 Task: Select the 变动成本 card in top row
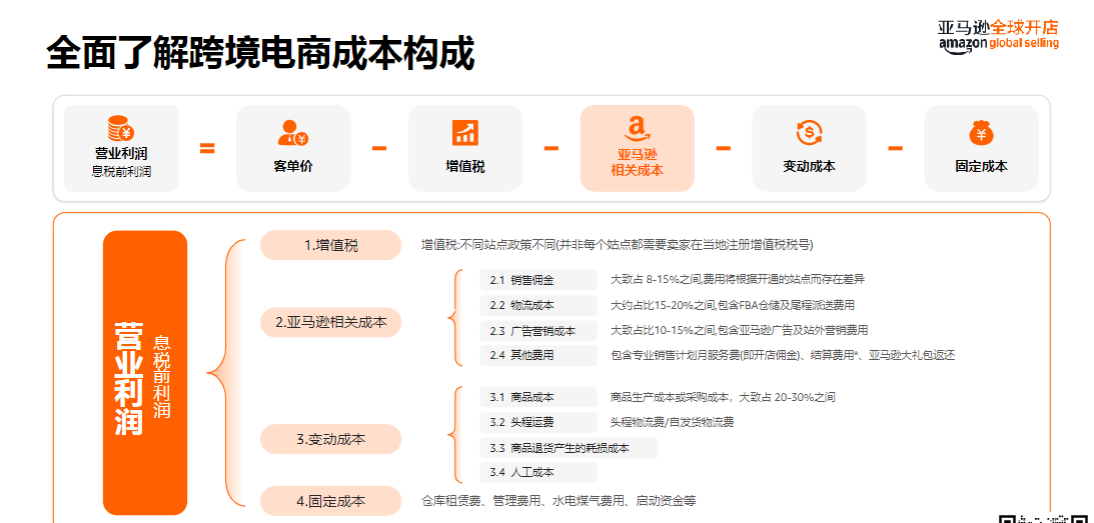pos(809,148)
